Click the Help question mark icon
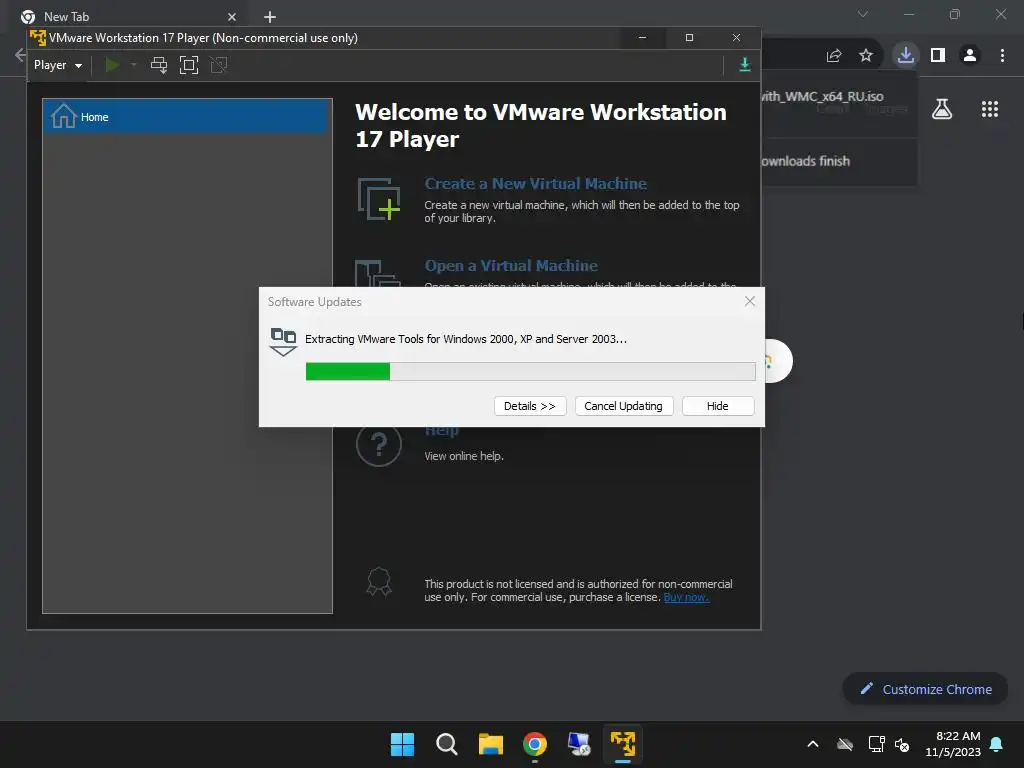This screenshot has height=768, width=1024. 379,444
